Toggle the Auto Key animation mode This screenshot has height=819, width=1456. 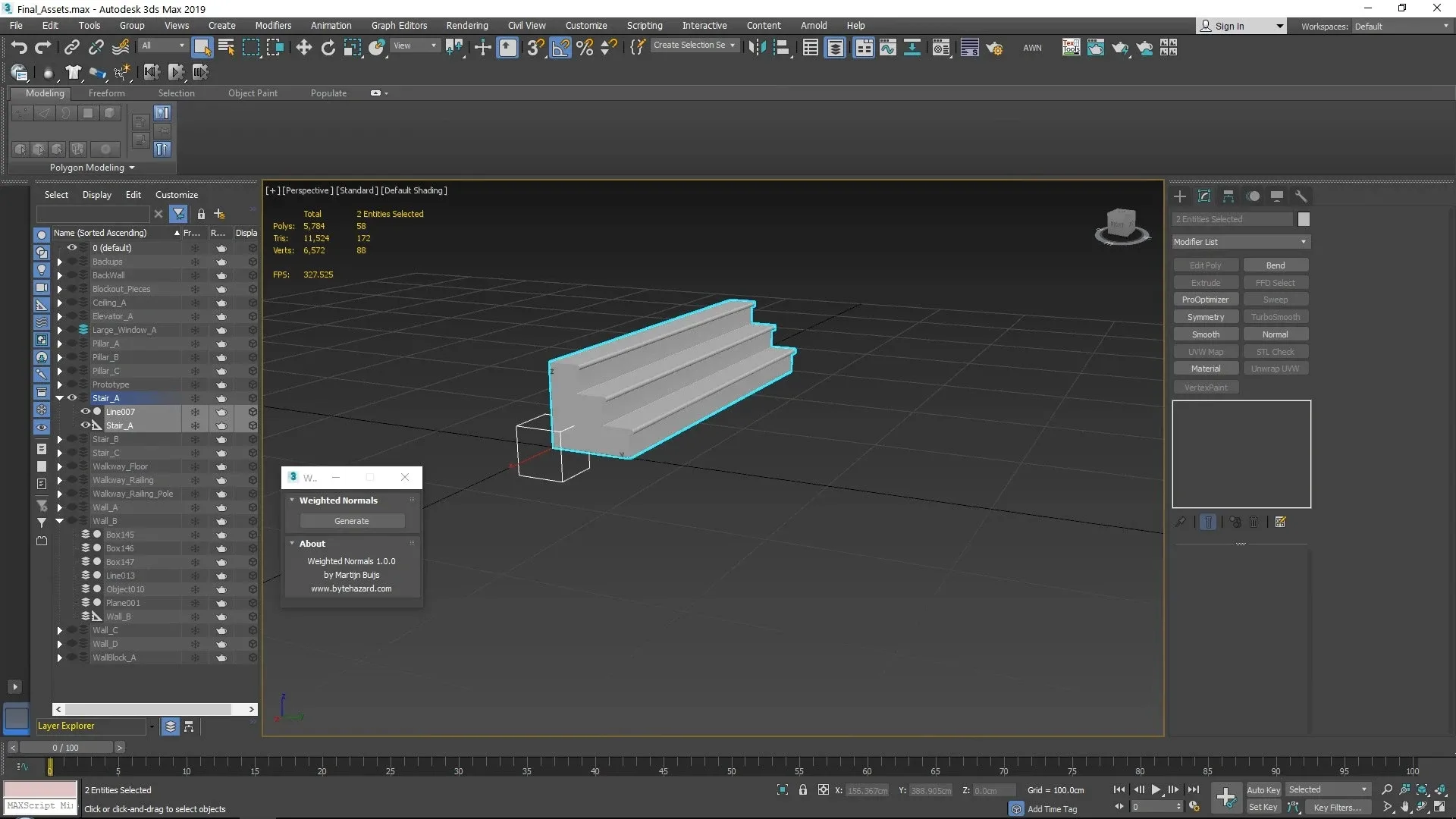[1263, 789]
